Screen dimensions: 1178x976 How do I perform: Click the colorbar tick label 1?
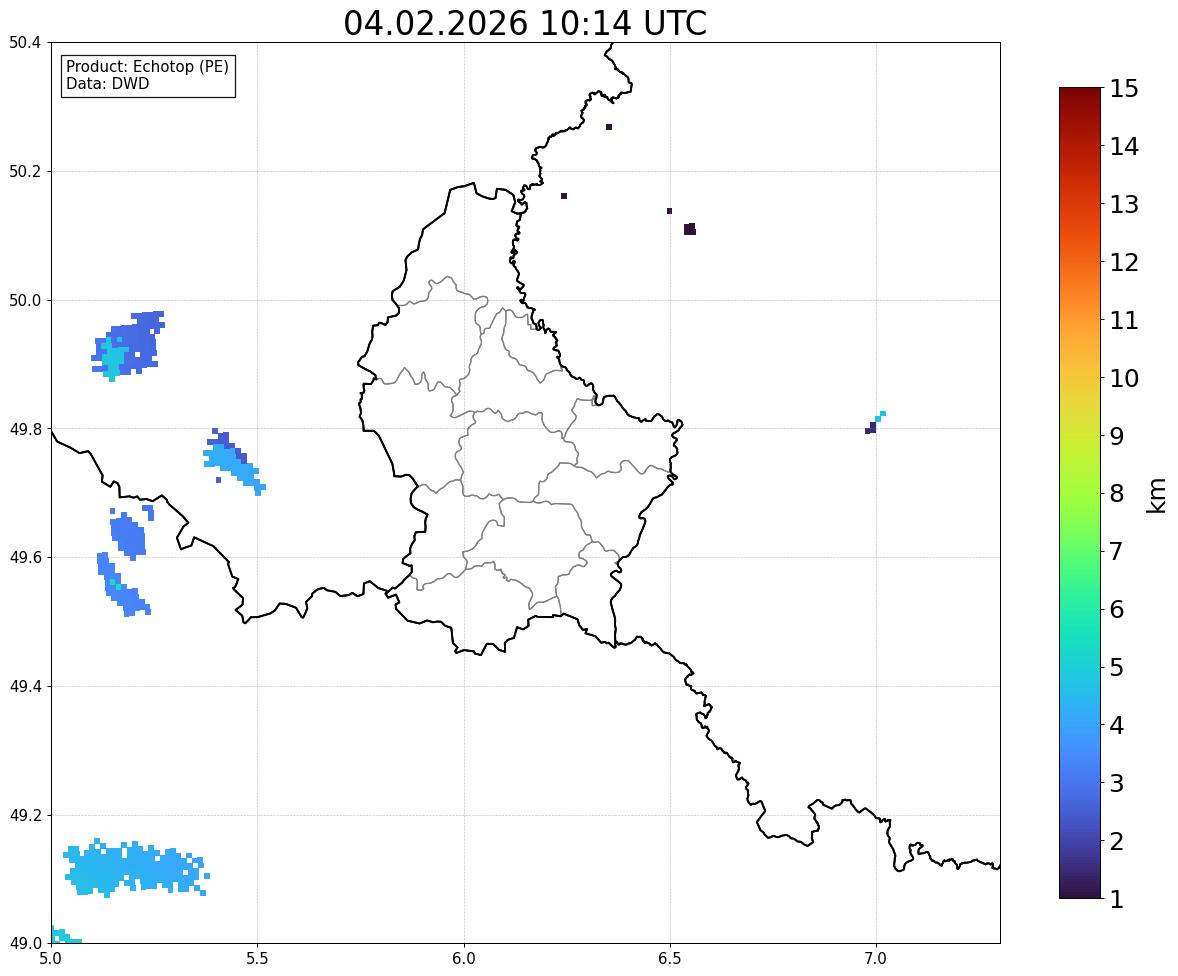click(x=1116, y=899)
